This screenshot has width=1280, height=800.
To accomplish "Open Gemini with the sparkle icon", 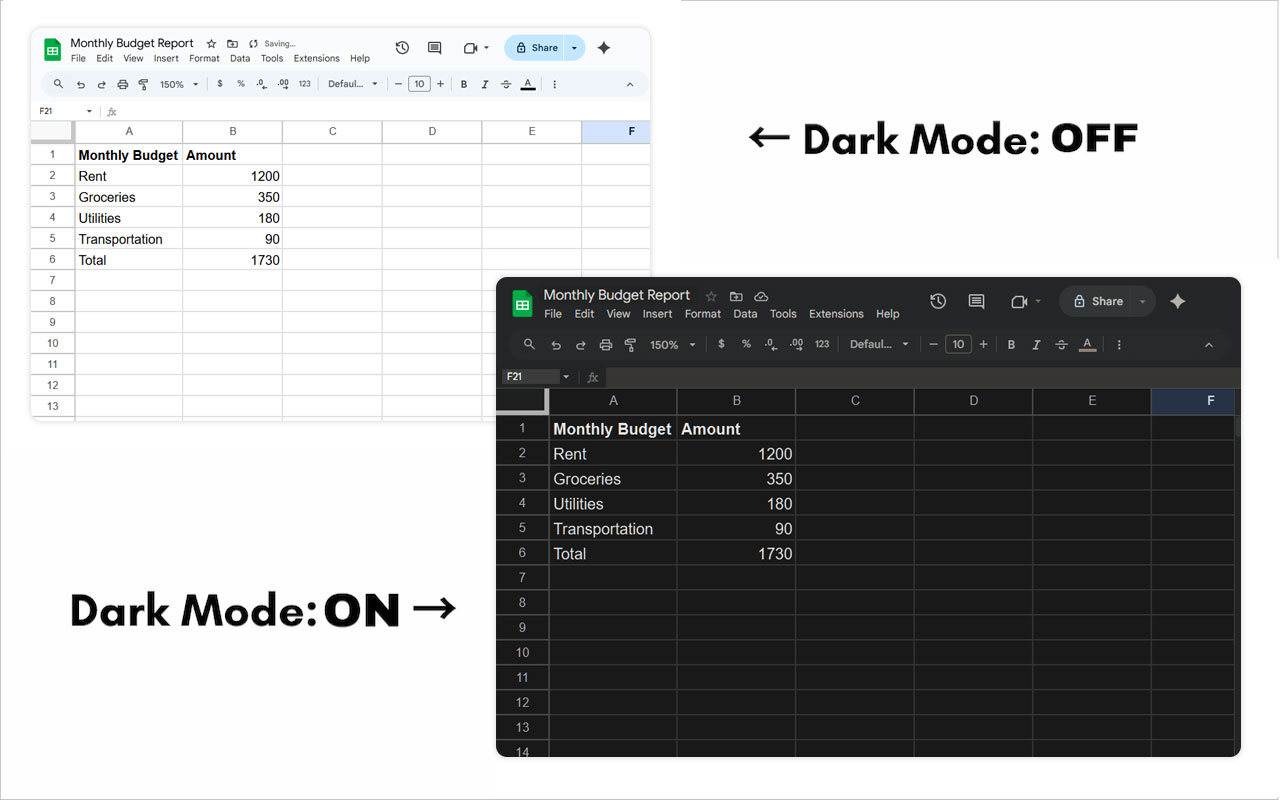I will [1177, 301].
